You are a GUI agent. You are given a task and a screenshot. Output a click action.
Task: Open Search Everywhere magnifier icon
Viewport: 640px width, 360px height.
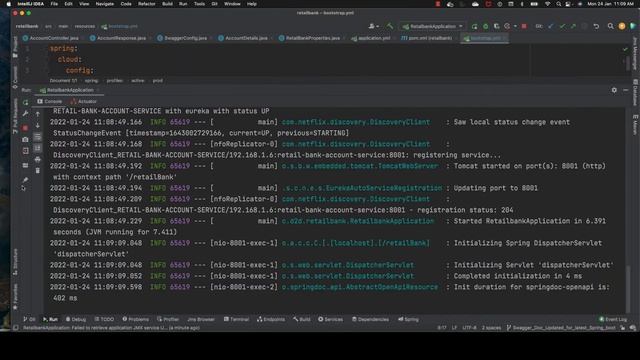tap(611, 26)
